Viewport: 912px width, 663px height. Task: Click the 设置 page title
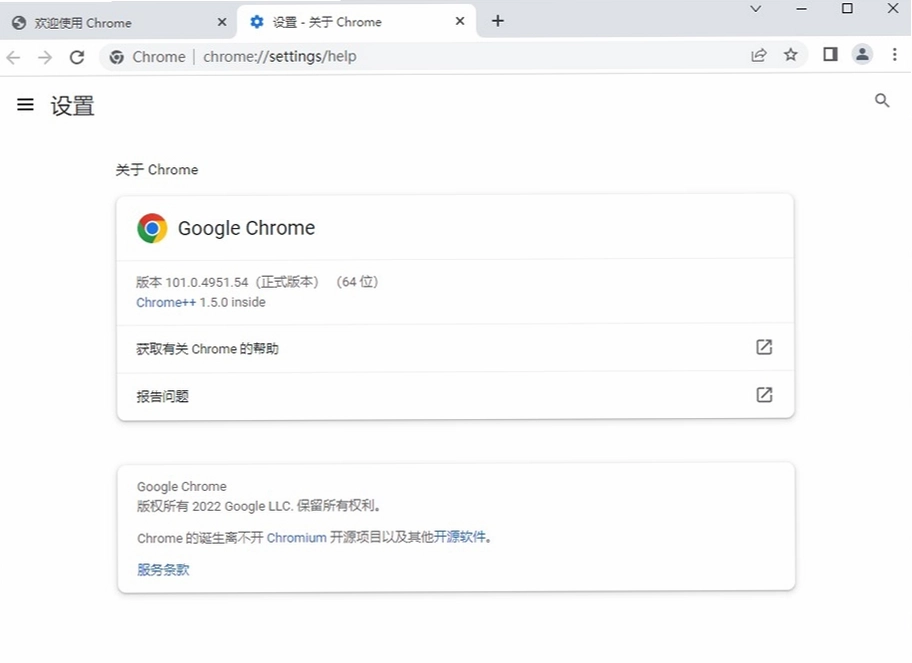[72, 106]
